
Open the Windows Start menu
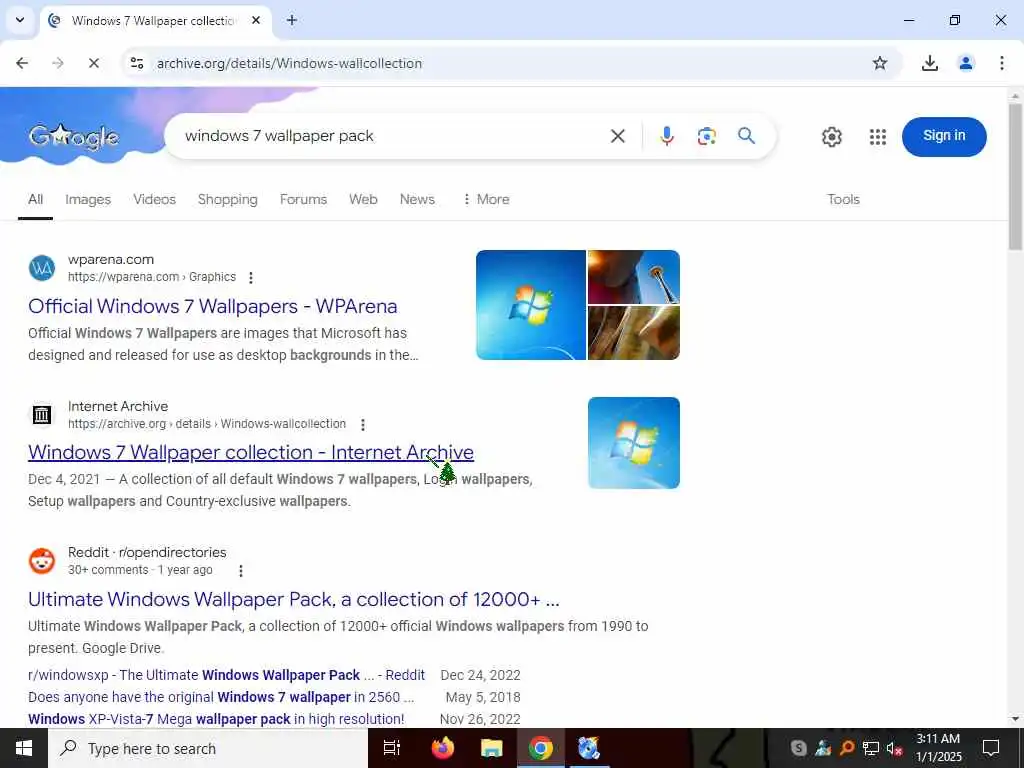tap(24, 748)
